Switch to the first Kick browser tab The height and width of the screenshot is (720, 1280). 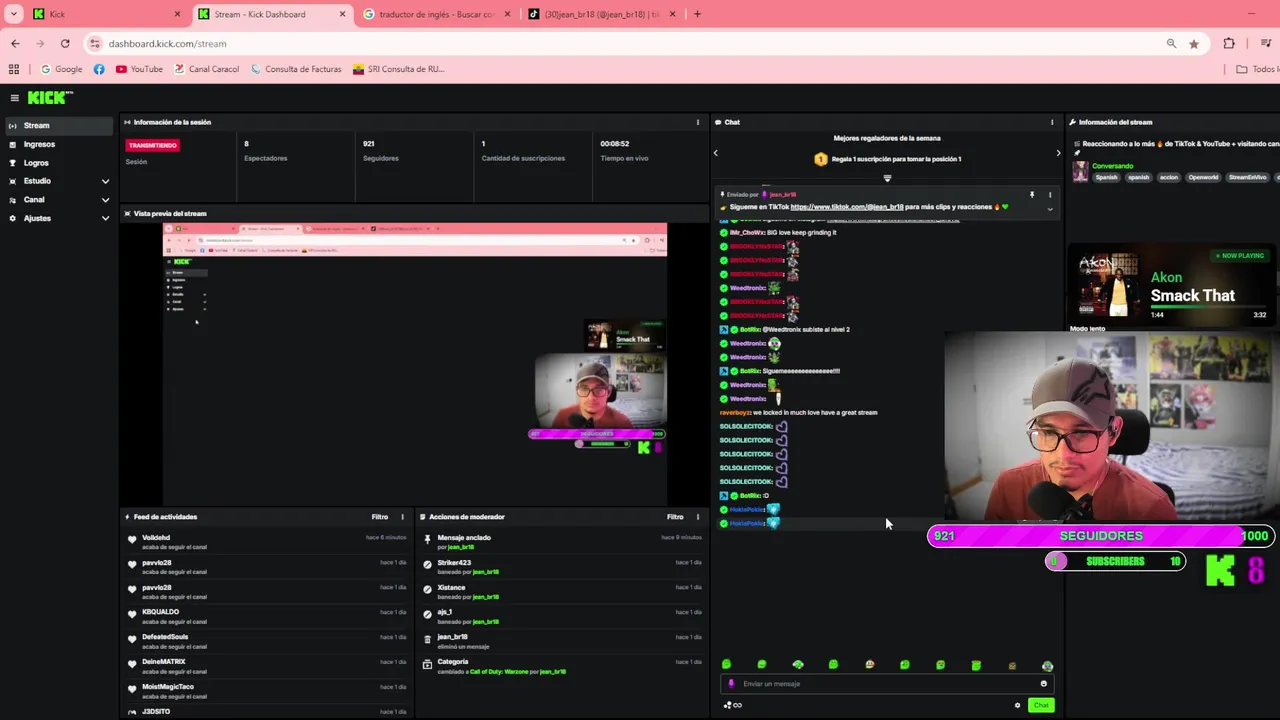click(108, 14)
